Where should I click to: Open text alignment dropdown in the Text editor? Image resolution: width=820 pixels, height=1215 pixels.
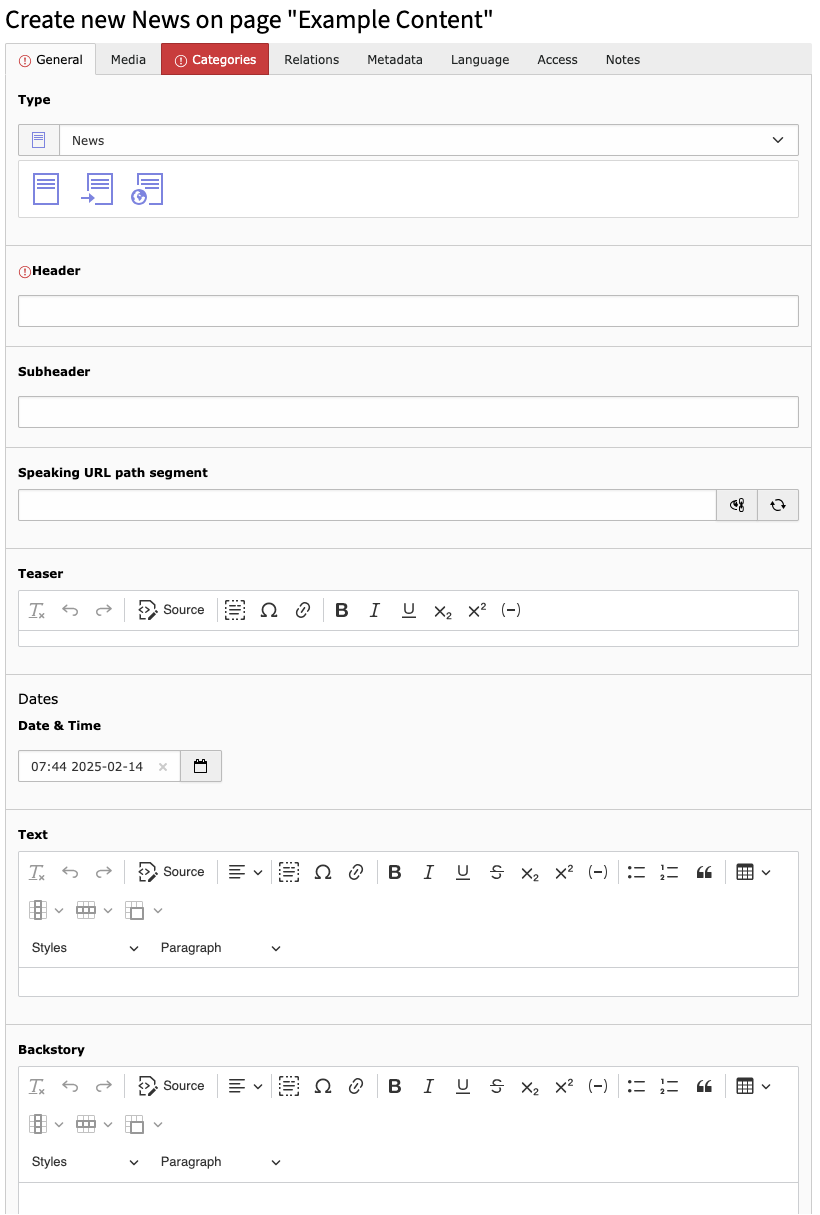(245, 872)
